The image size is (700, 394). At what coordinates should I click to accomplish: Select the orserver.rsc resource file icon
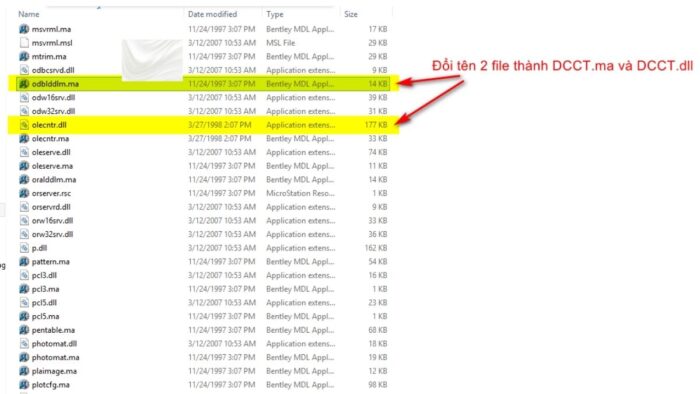point(24,193)
